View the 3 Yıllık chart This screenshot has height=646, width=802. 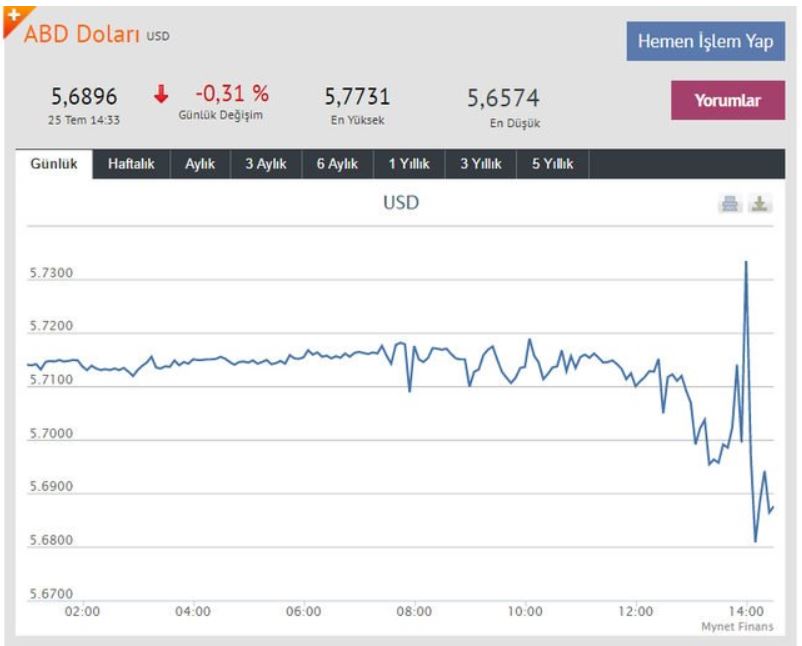(x=481, y=165)
